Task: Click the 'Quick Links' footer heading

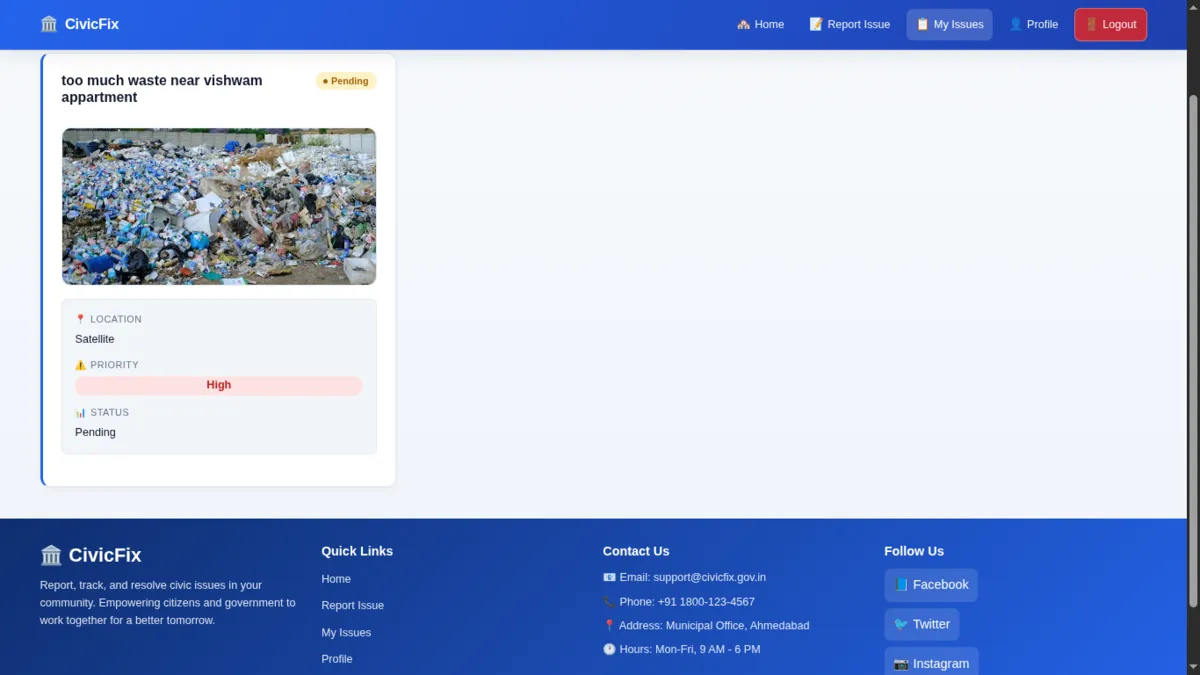Action: [357, 551]
